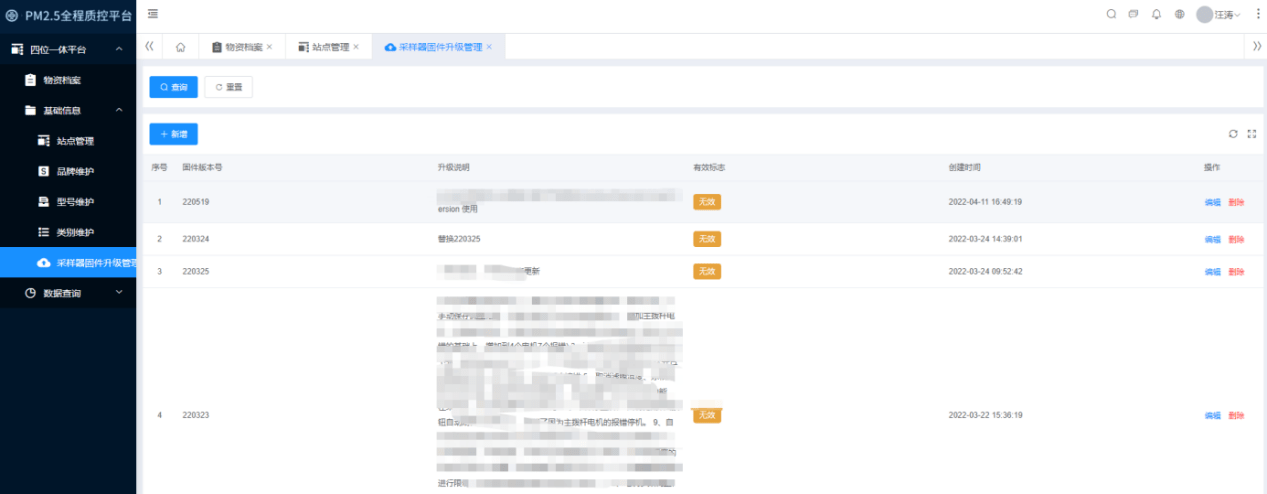Open the vertical three-dot more menu
This screenshot has height=494, width=1267.
click(x=1257, y=14)
